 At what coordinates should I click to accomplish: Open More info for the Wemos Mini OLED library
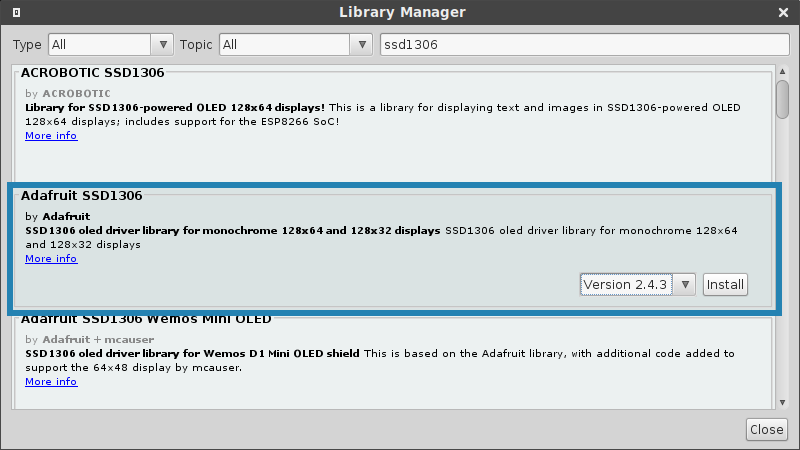click(51, 382)
